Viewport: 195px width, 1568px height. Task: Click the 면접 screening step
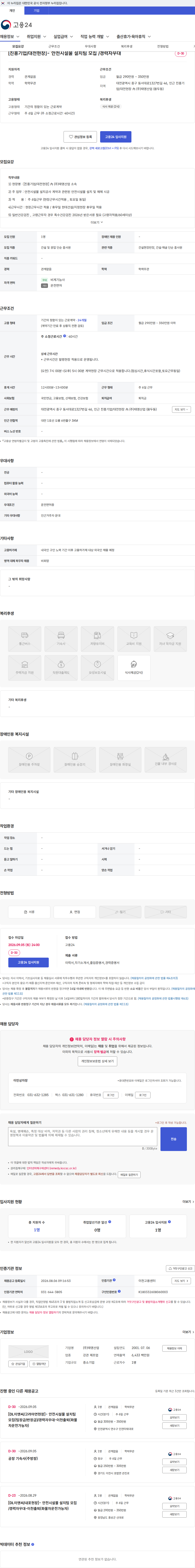click(x=75, y=912)
